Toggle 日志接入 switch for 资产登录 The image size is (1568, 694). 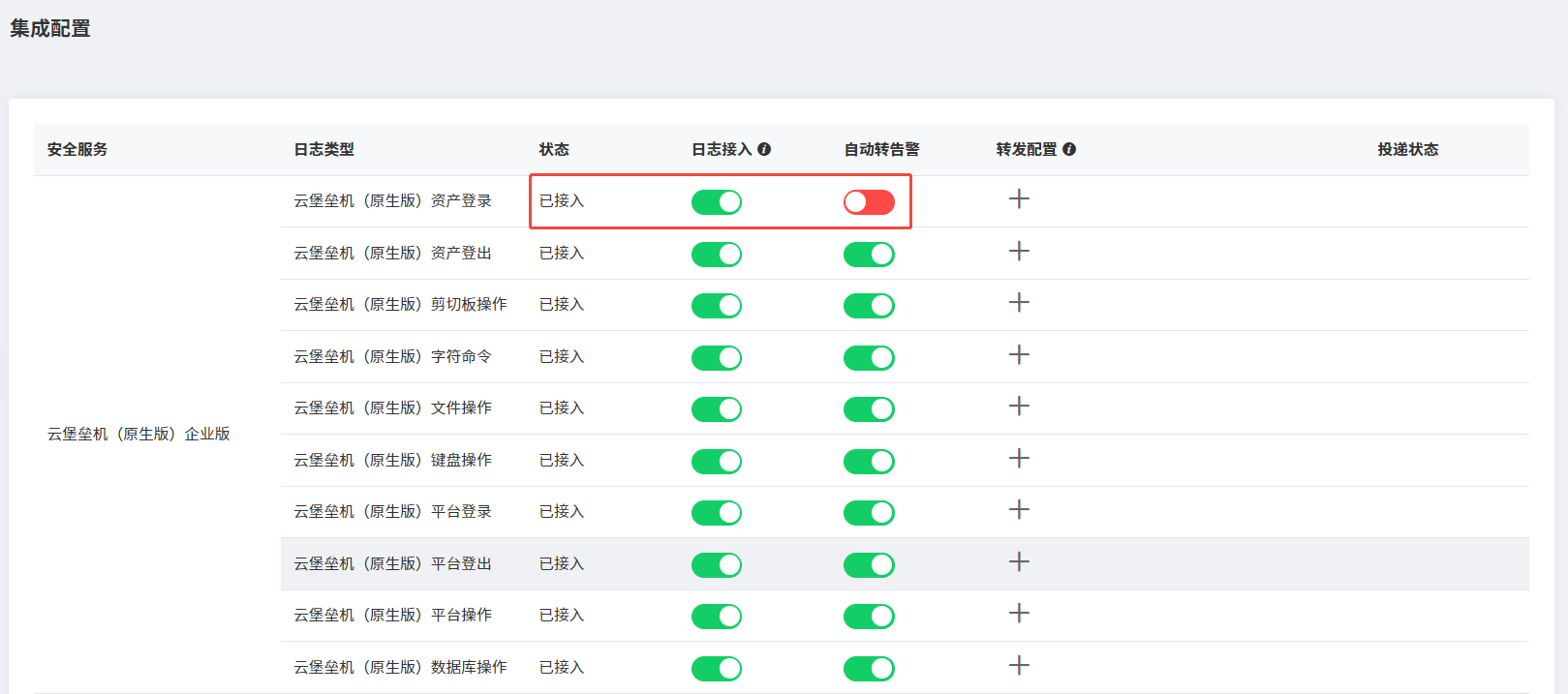(717, 201)
